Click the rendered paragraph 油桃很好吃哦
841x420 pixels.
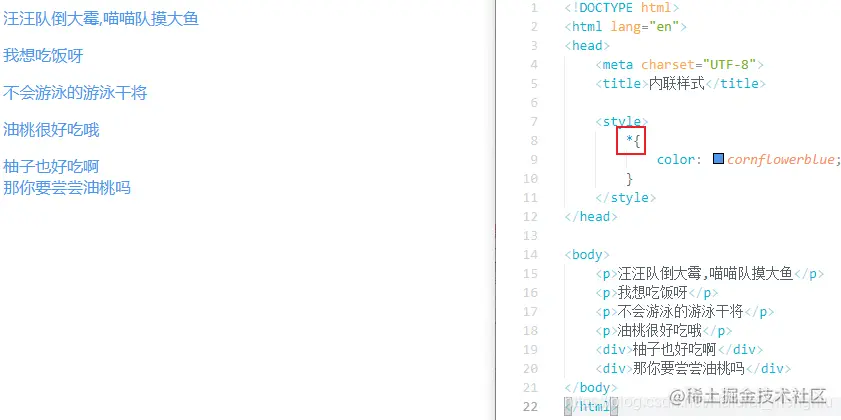tap(51, 130)
